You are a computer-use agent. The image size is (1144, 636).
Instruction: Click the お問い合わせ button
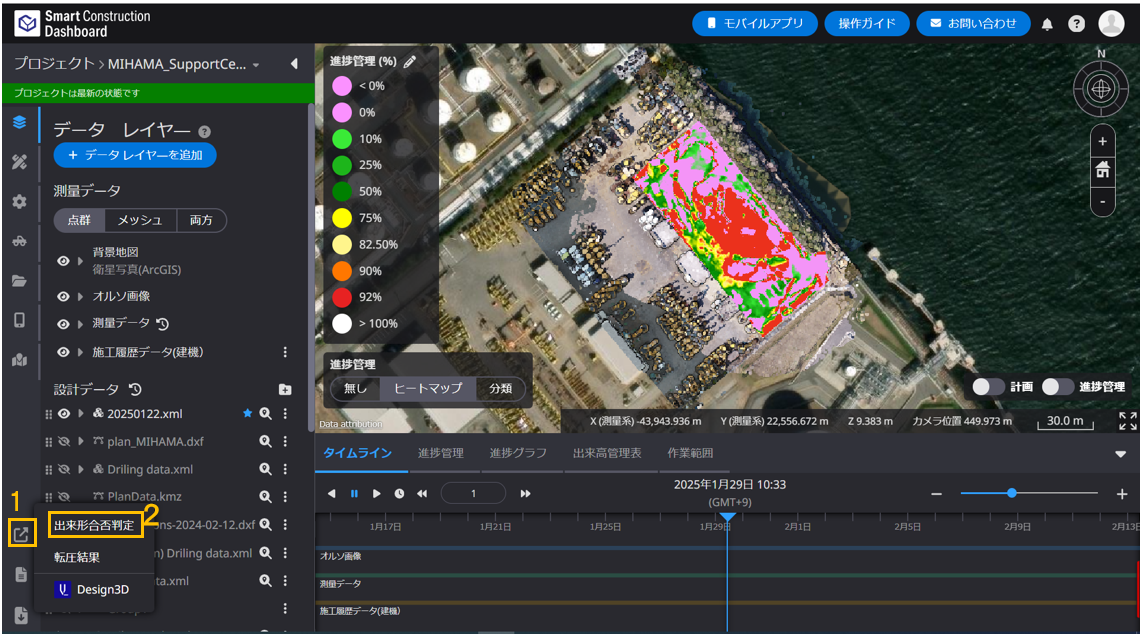point(973,23)
